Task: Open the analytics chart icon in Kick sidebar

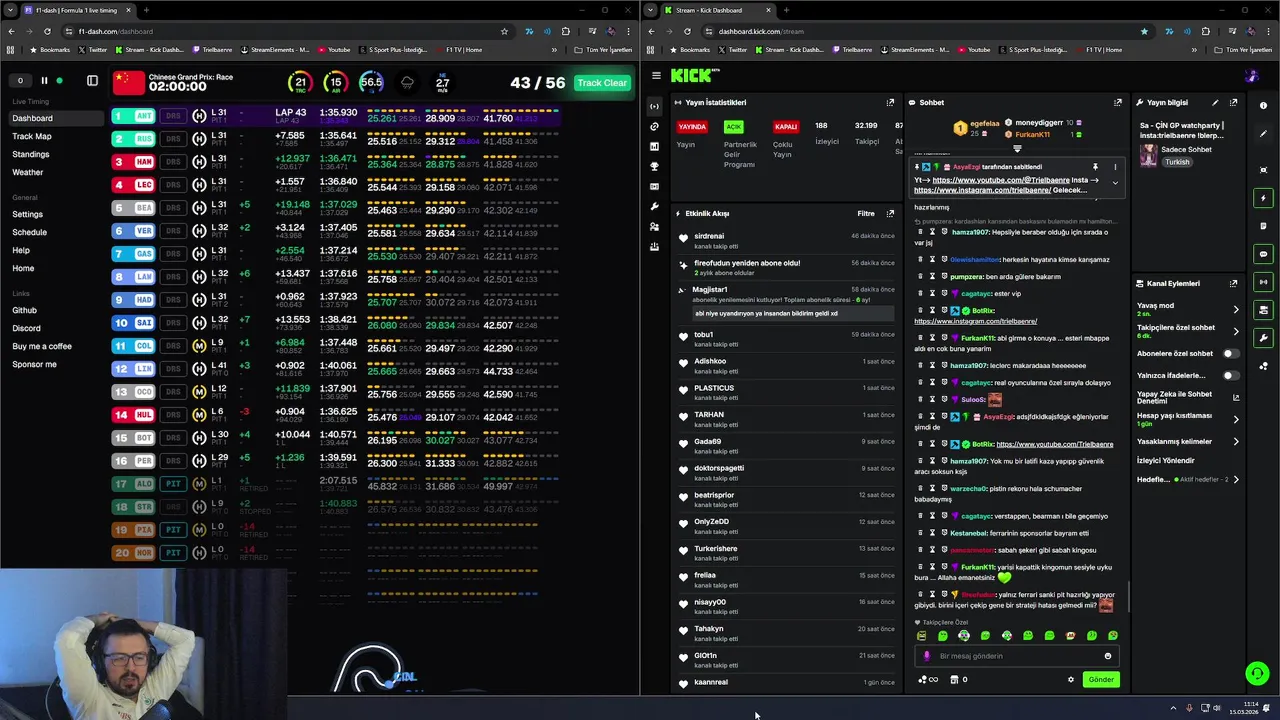Action: [x=654, y=146]
